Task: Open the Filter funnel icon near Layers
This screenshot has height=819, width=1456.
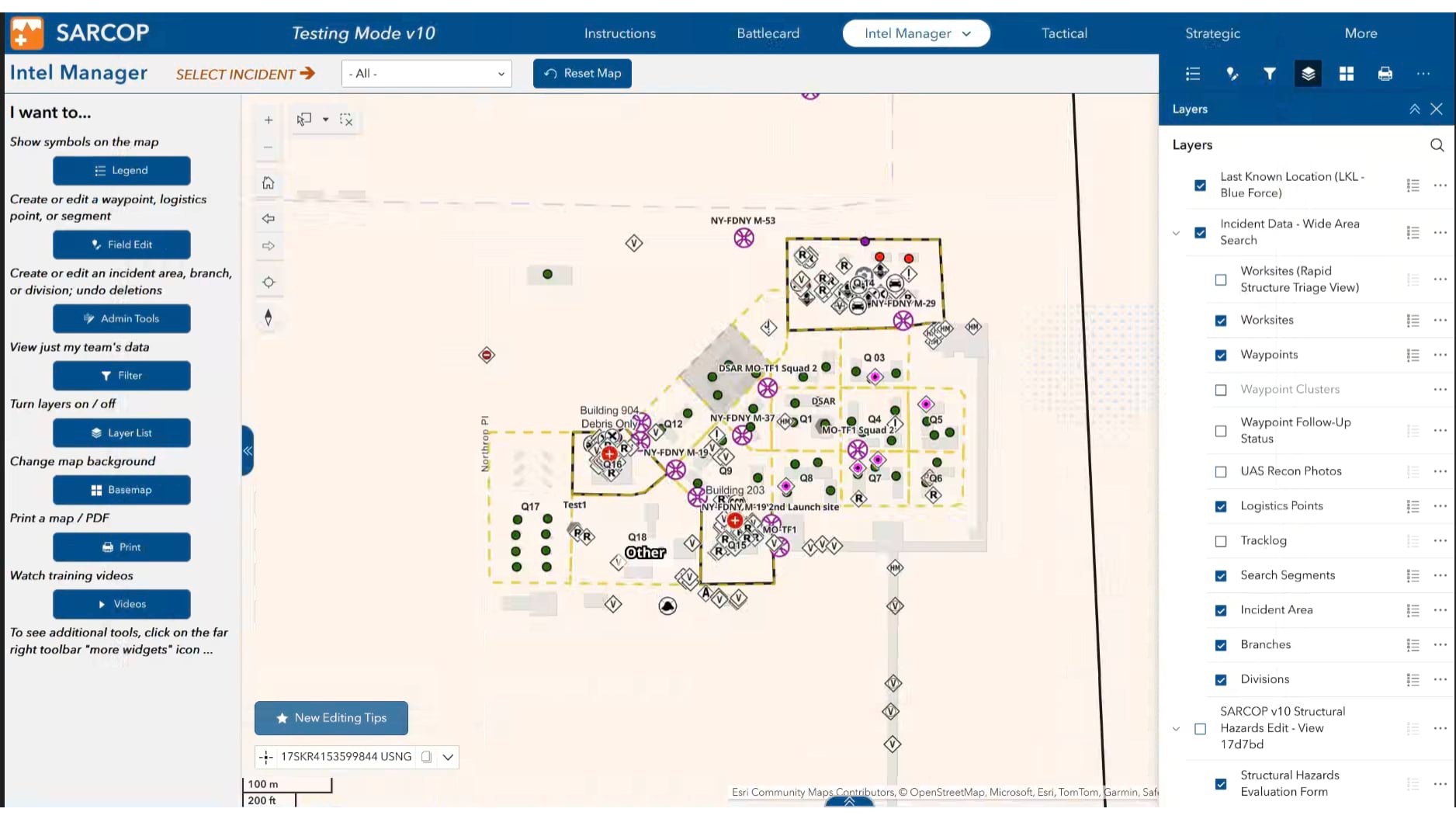Action: click(1270, 74)
